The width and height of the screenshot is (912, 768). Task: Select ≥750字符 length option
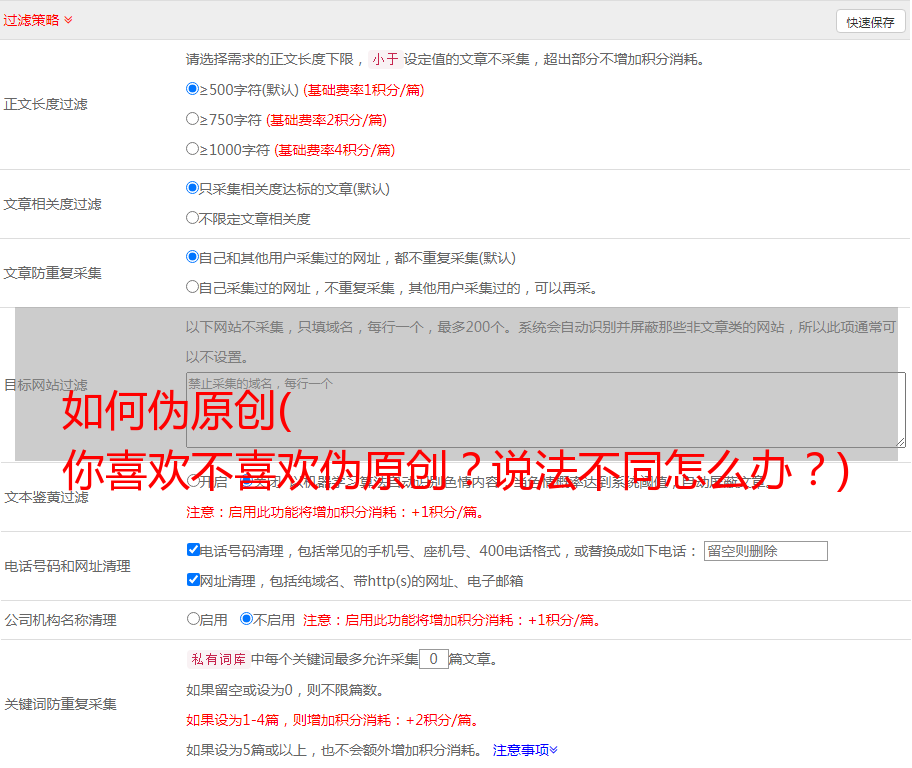click(192, 119)
